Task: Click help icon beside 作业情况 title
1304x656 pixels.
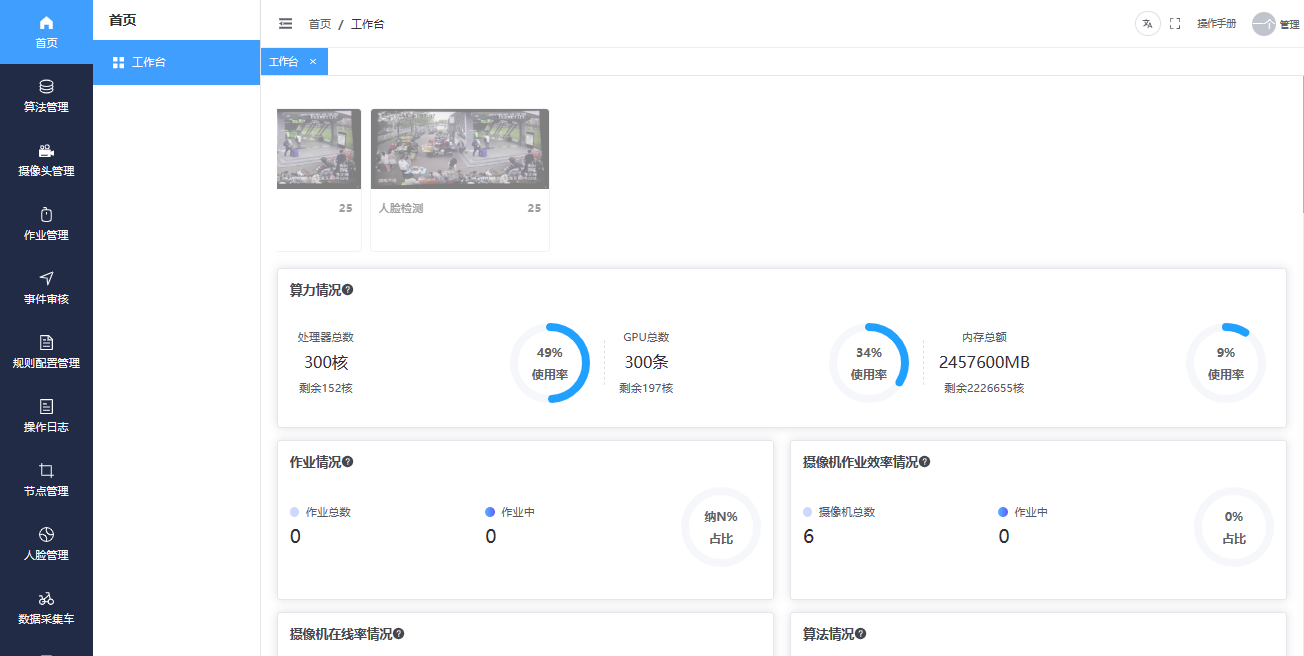Action: (x=348, y=462)
